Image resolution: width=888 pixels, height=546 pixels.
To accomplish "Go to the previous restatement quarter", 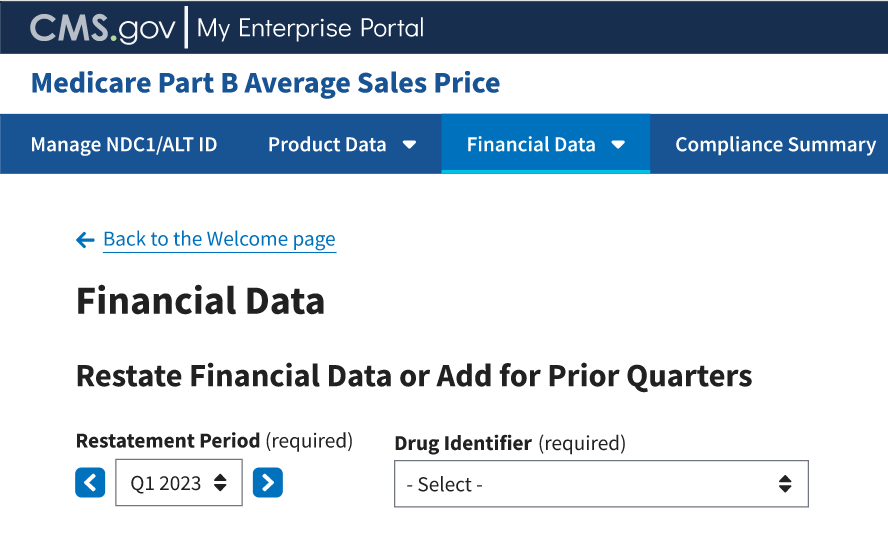I will (90, 483).
